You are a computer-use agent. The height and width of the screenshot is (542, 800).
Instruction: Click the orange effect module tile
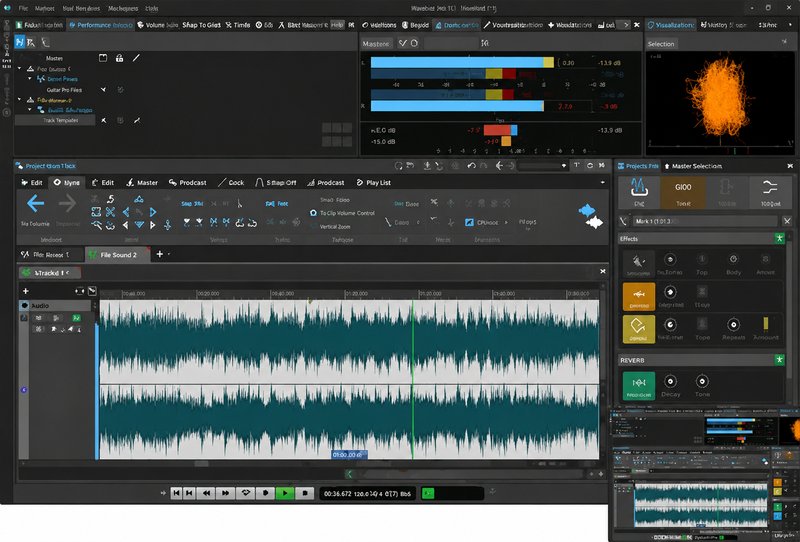639,297
